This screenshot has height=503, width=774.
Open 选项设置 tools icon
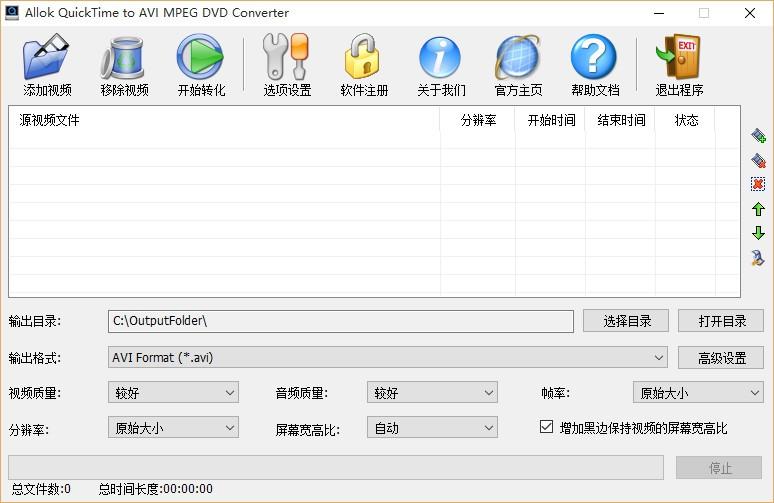point(287,56)
